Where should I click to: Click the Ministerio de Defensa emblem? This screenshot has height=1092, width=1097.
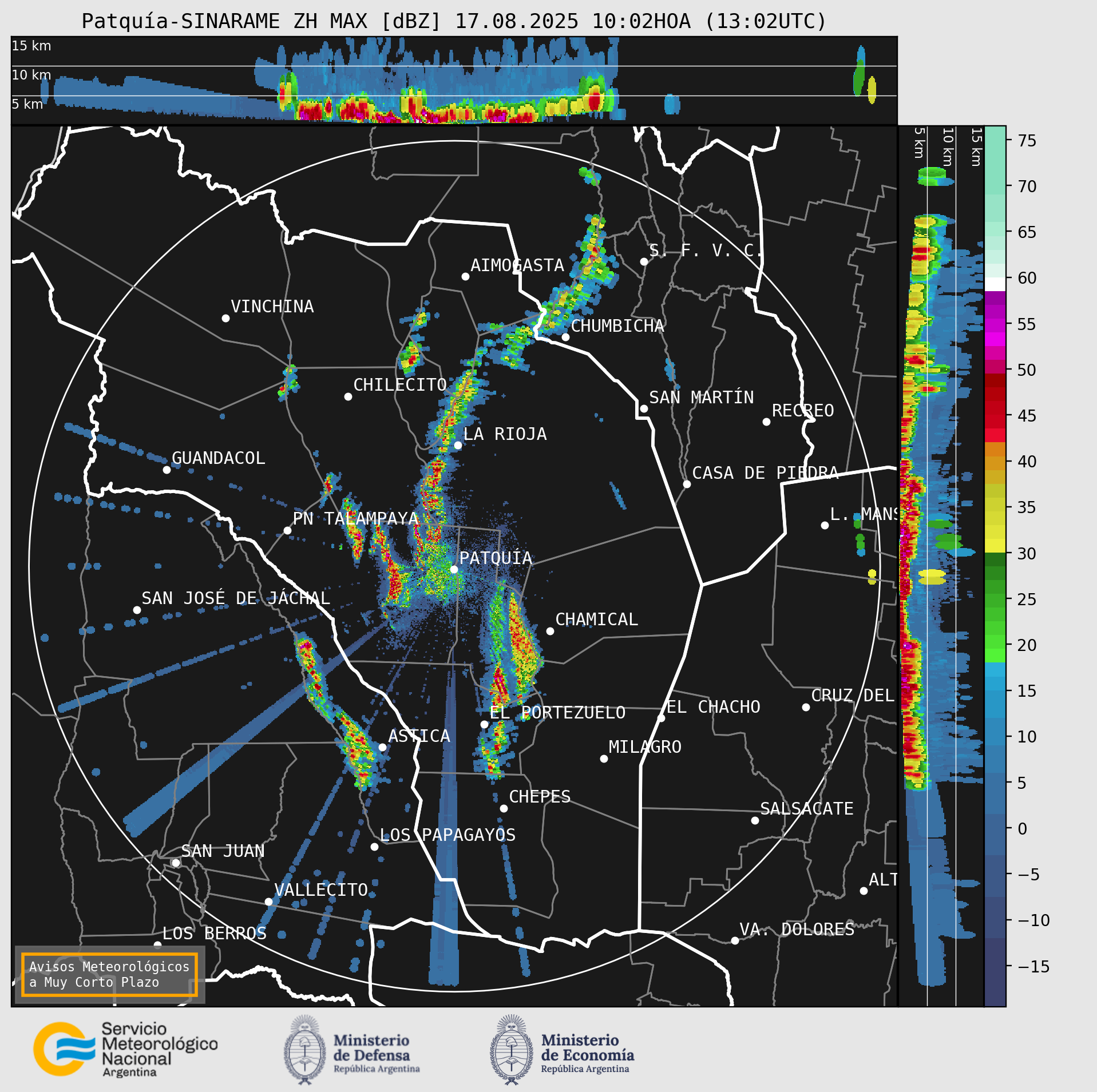pyautogui.click(x=305, y=1050)
